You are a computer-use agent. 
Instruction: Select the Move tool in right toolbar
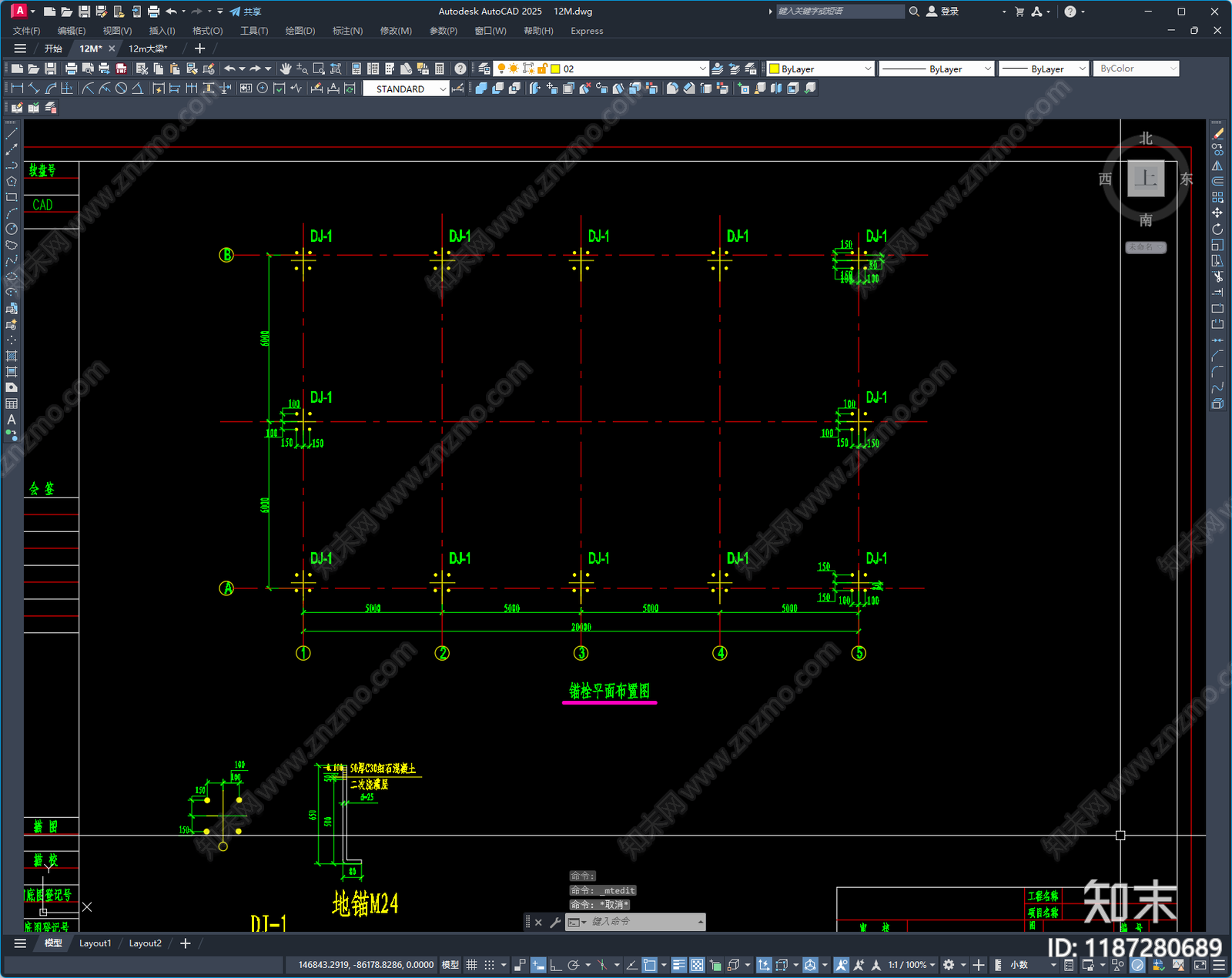click(x=1217, y=213)
